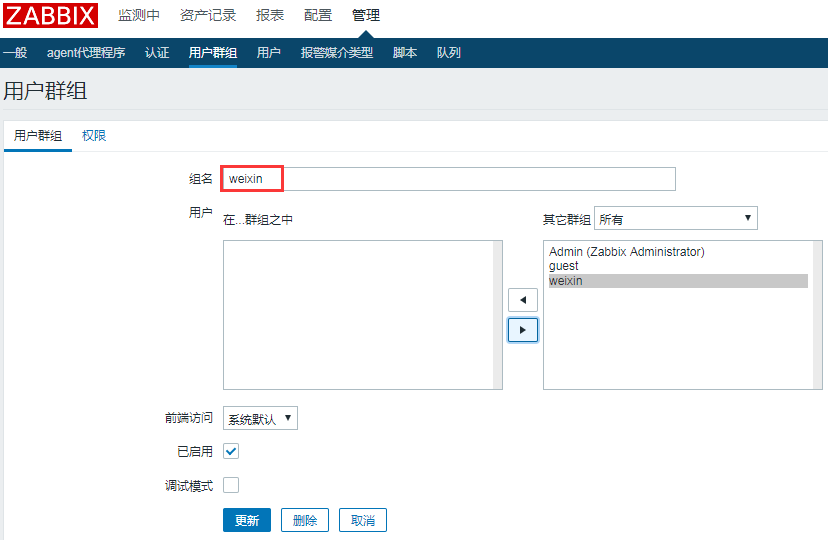Screen dimensions: 828x540
Task: Remove user from group with right arrow
Action: pos(523,330)
